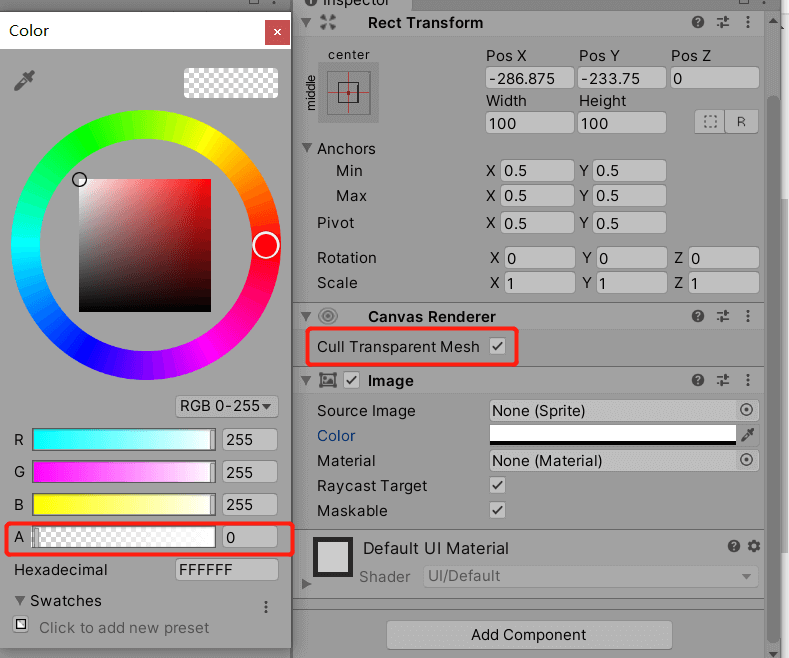Adjust the R red channel slider
789x658 pixels.
click(124, 440)
